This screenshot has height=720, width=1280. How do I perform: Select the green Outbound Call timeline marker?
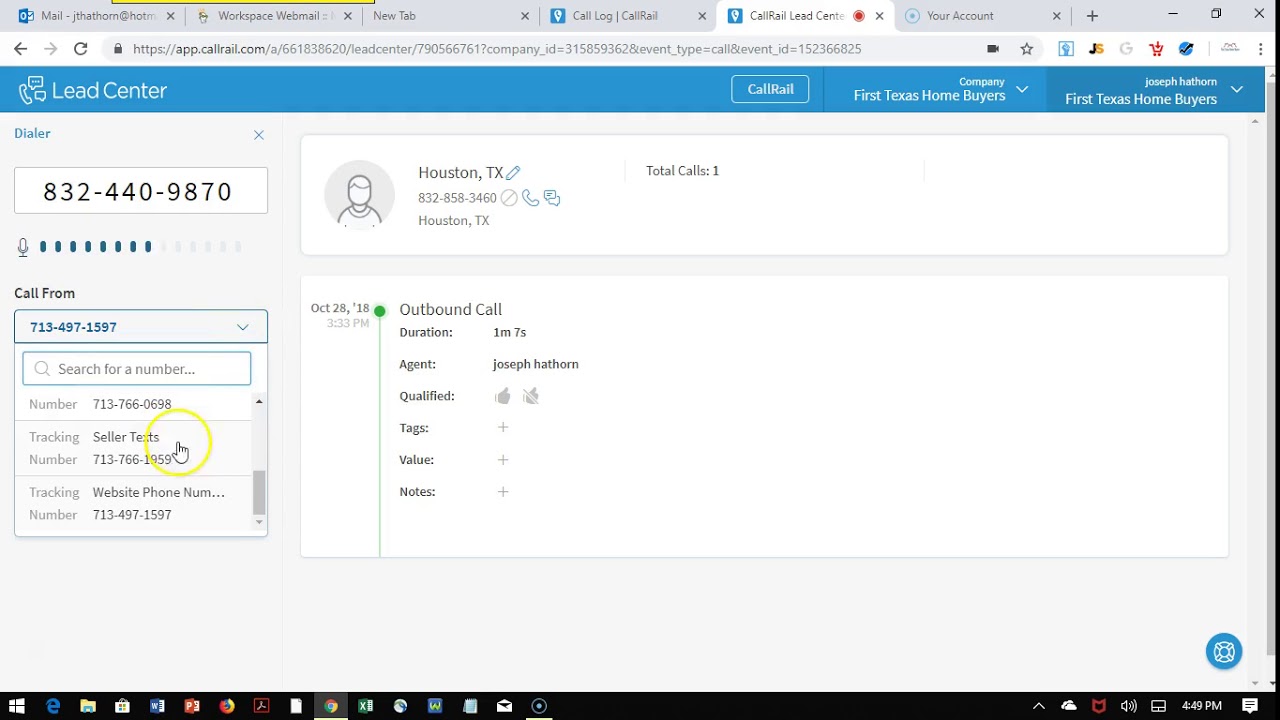coord(380,311)
